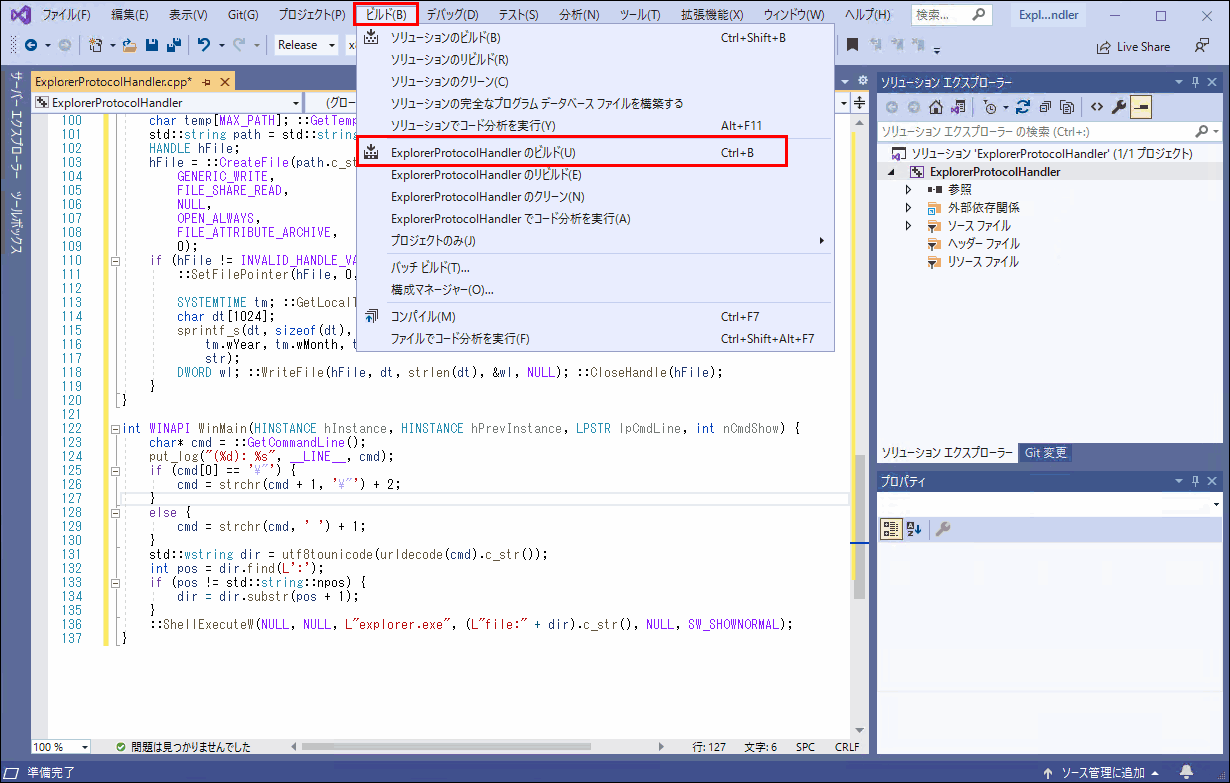1230x783 pixels.
Task: Click the New Project toolbar icon
Action: click(96, 45)
